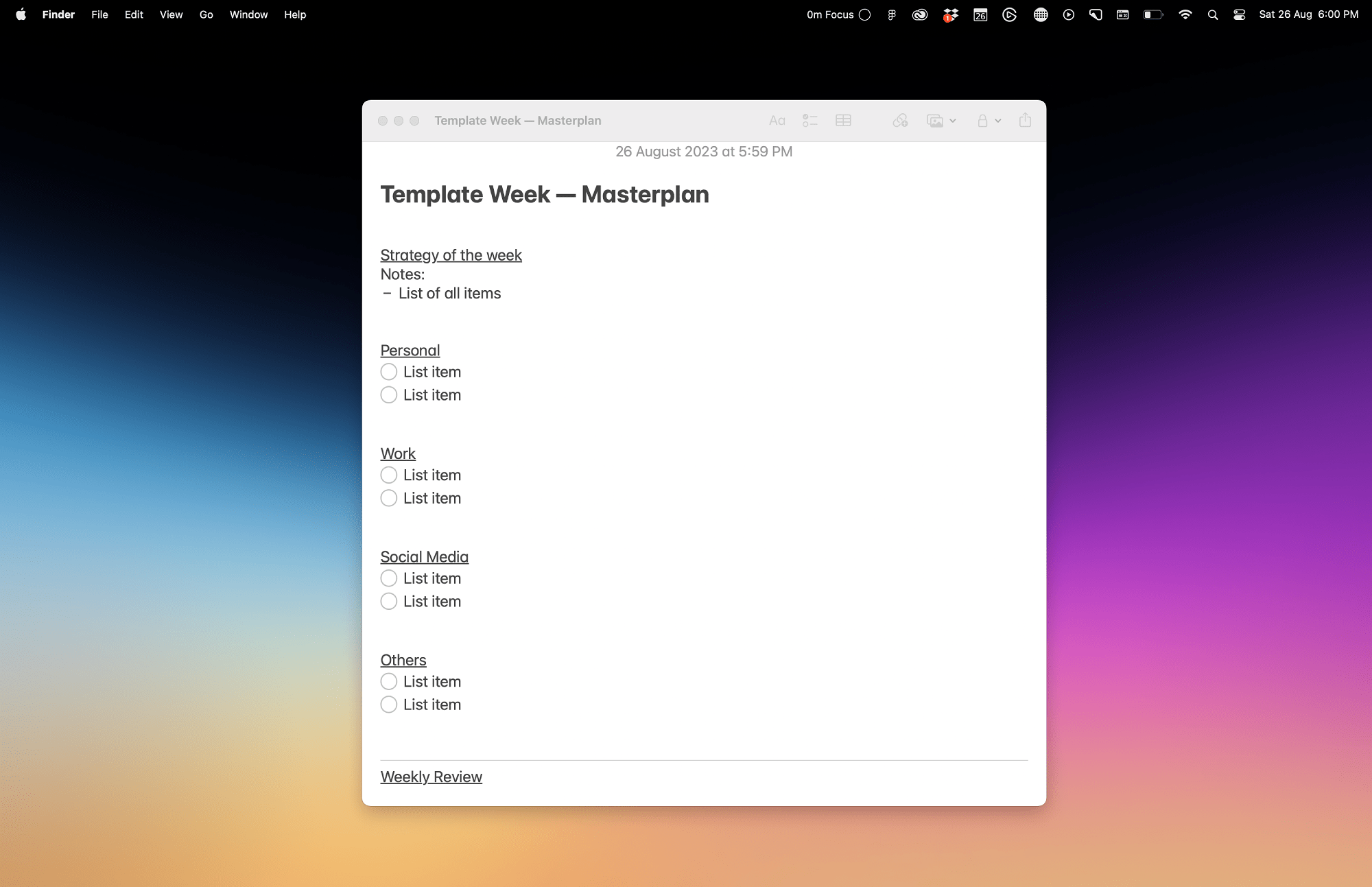The image size is (1372, 887).
Task: Check second List item under Work
Action: [389, 498]
